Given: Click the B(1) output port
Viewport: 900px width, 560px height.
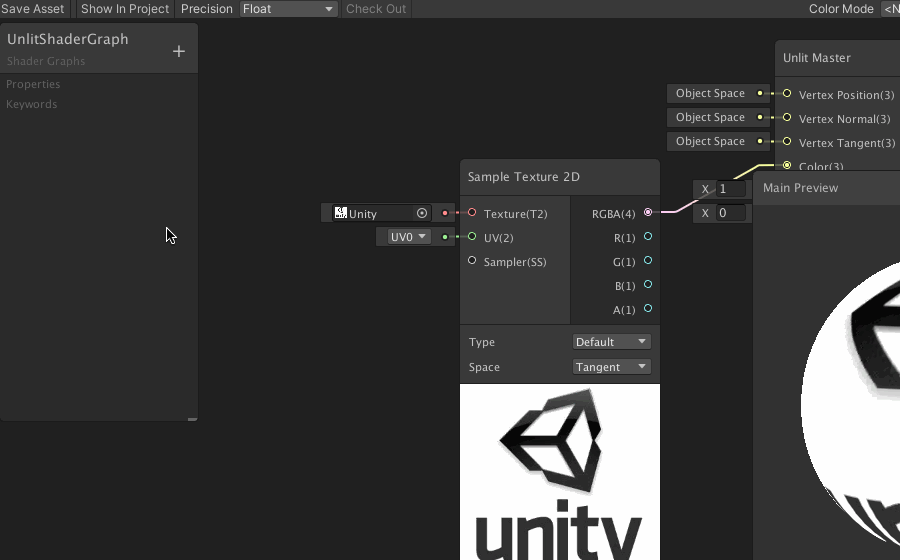Looking at the screenshot, I should click(x=648, y=285).
